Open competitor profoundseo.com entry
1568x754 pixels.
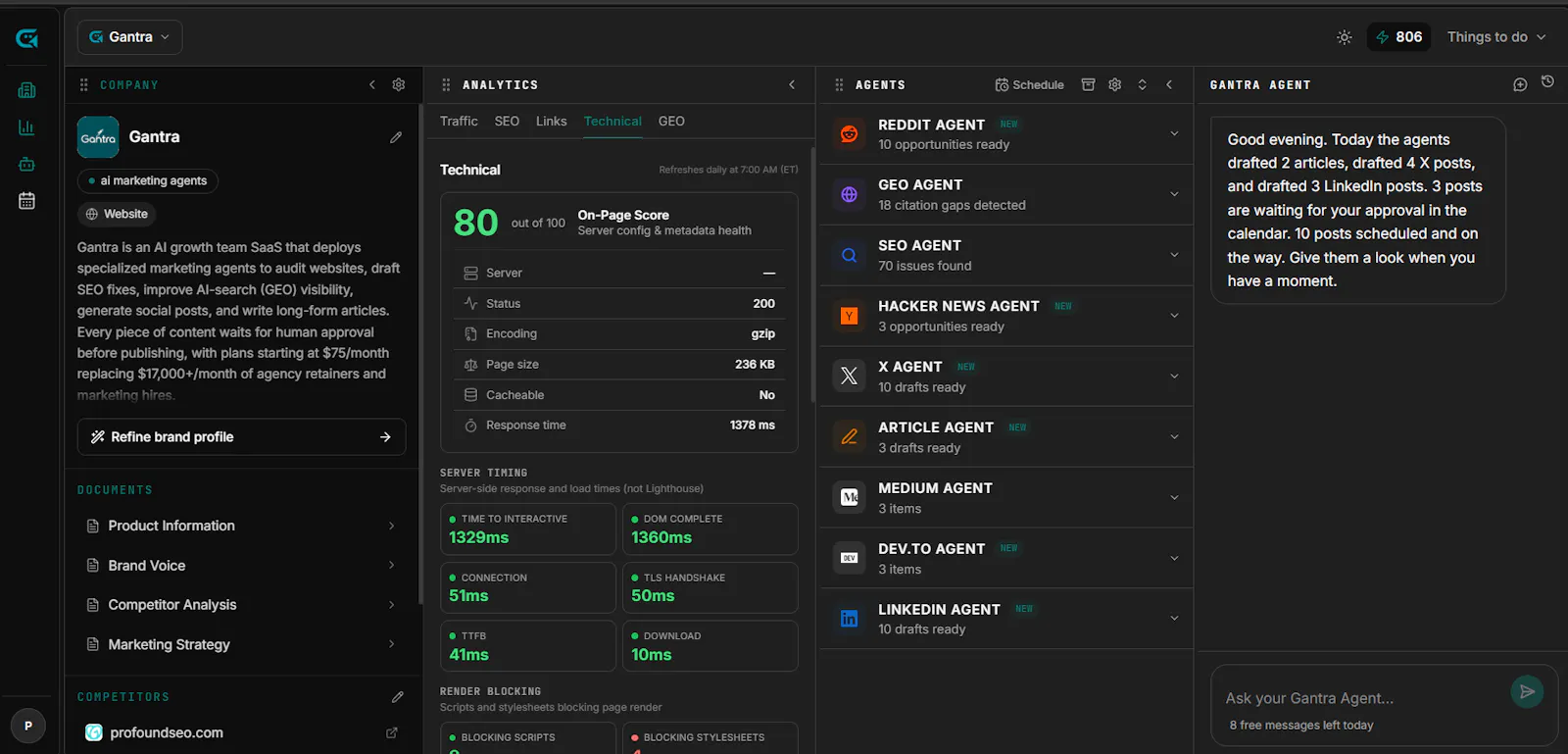click(x=167, y=732)
